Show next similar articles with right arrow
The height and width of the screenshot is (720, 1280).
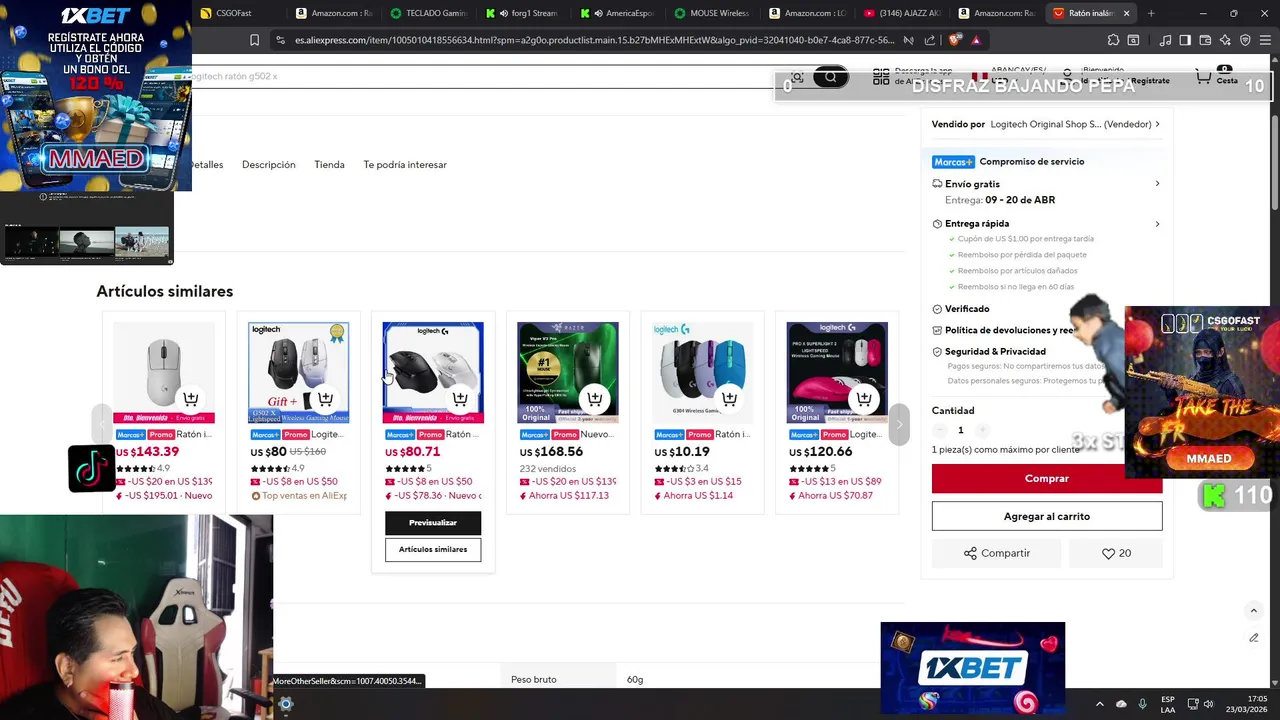[899, 424]
